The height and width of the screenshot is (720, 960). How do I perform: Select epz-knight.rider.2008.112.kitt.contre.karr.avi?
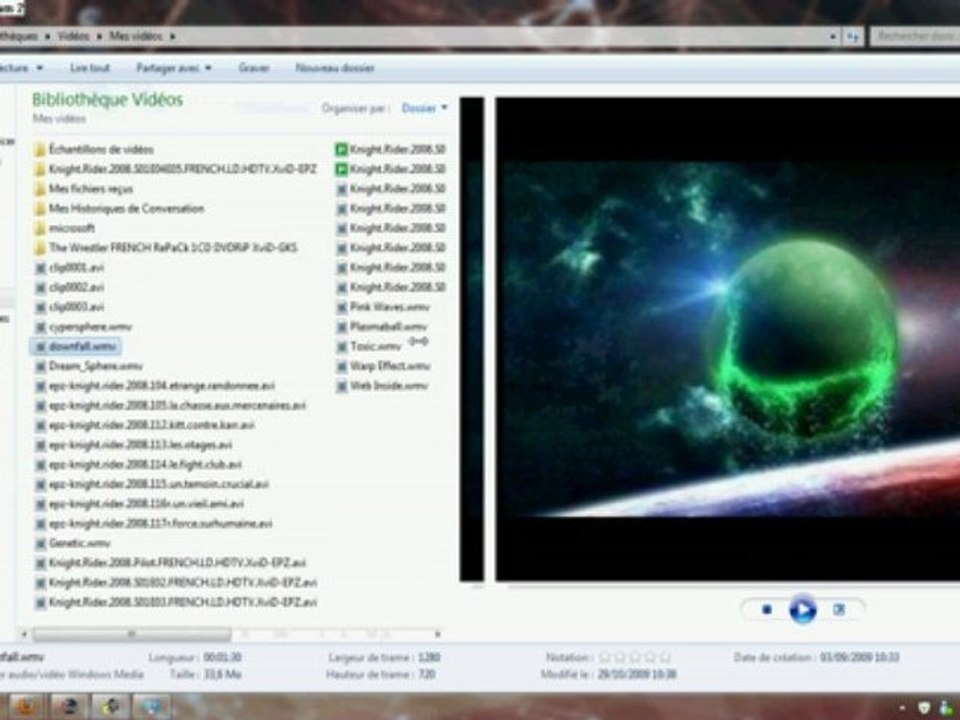click(x=151, y=425)
